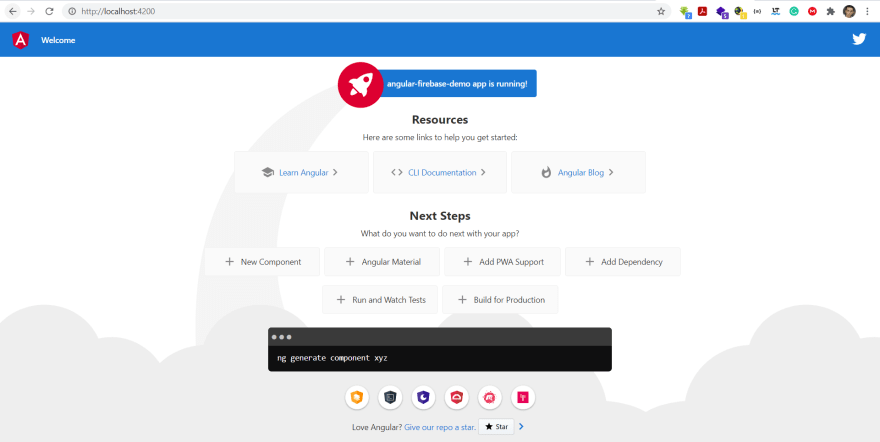
Task: Open the purple shield circle logo link
Action: point(423,398)
